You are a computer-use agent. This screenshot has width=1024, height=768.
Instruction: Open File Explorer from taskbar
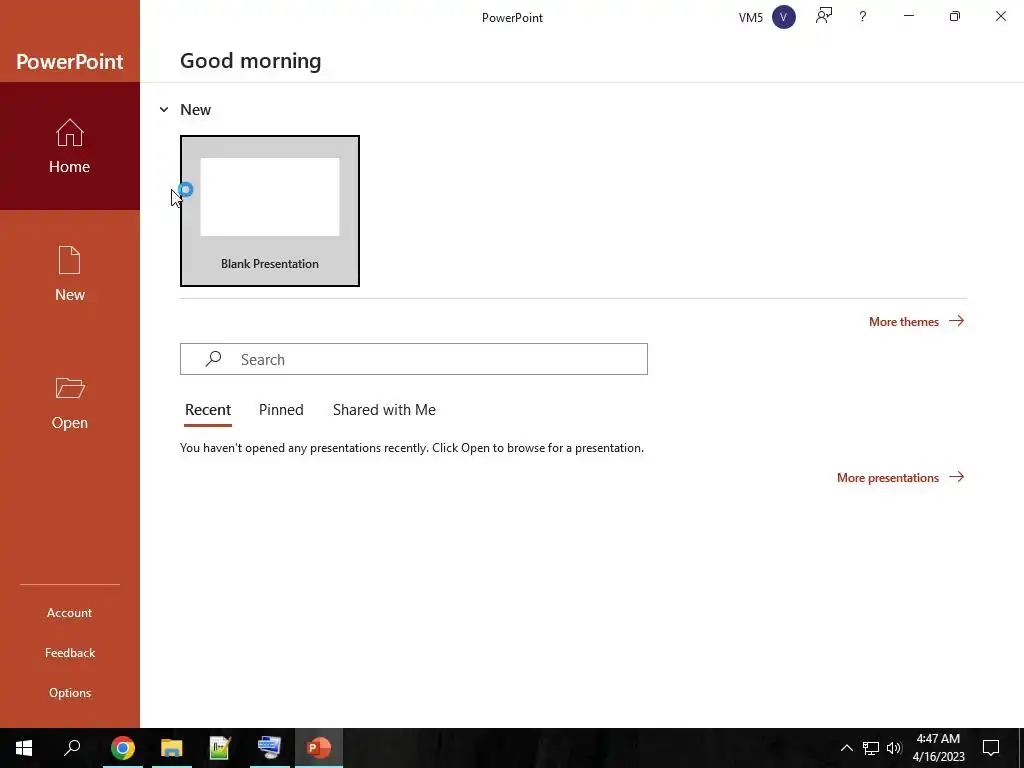coord(172,748)
